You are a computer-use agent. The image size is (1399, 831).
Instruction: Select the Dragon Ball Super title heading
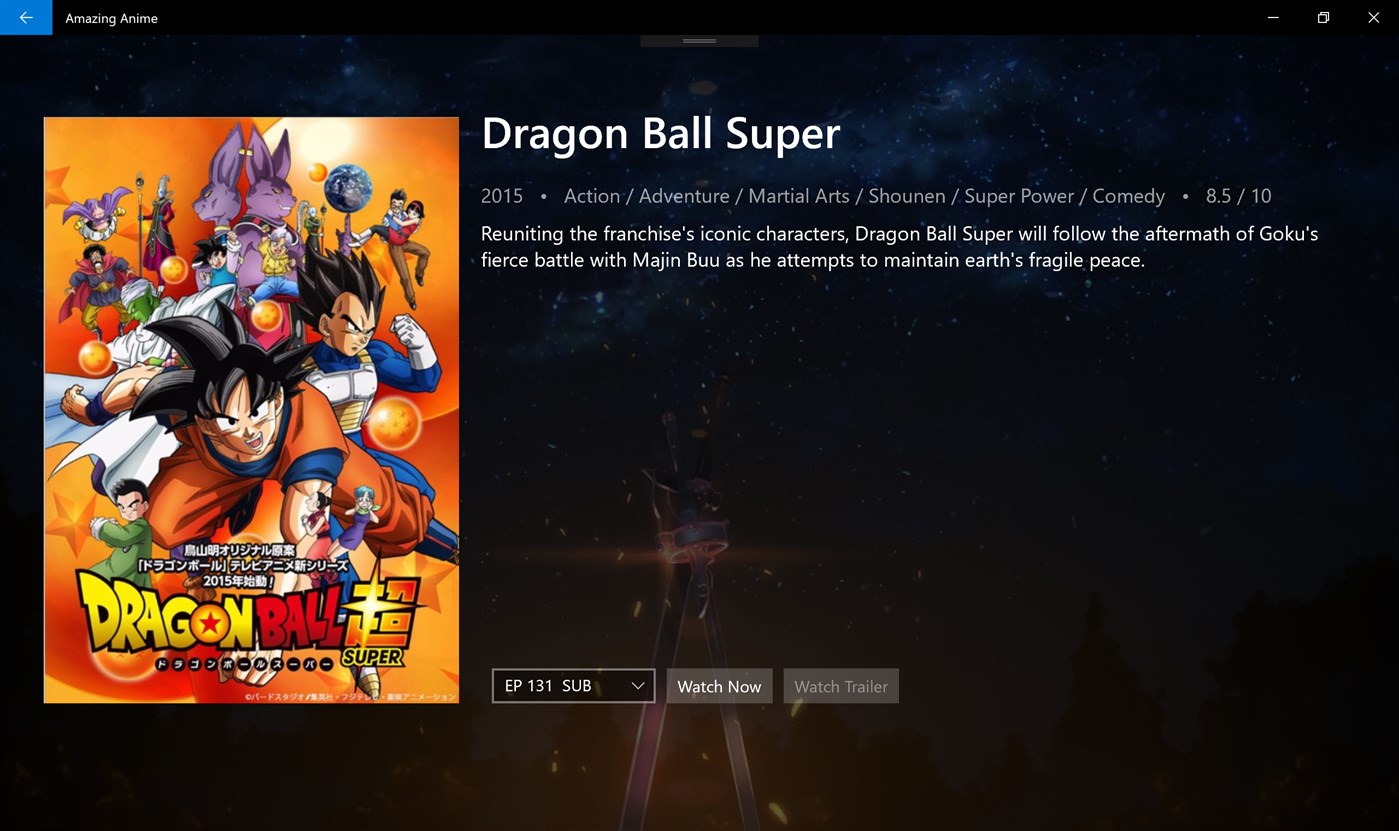[661, 134]
